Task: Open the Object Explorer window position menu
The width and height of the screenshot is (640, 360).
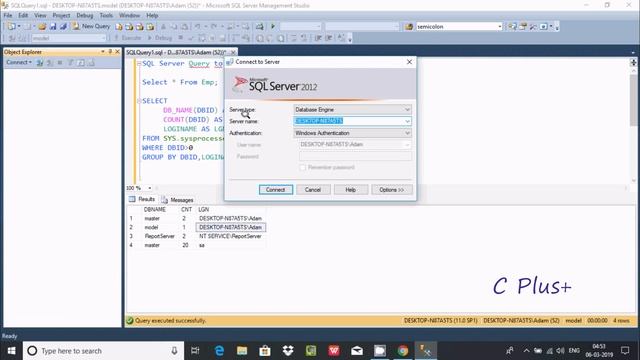Action: click(x=103, y=52)
